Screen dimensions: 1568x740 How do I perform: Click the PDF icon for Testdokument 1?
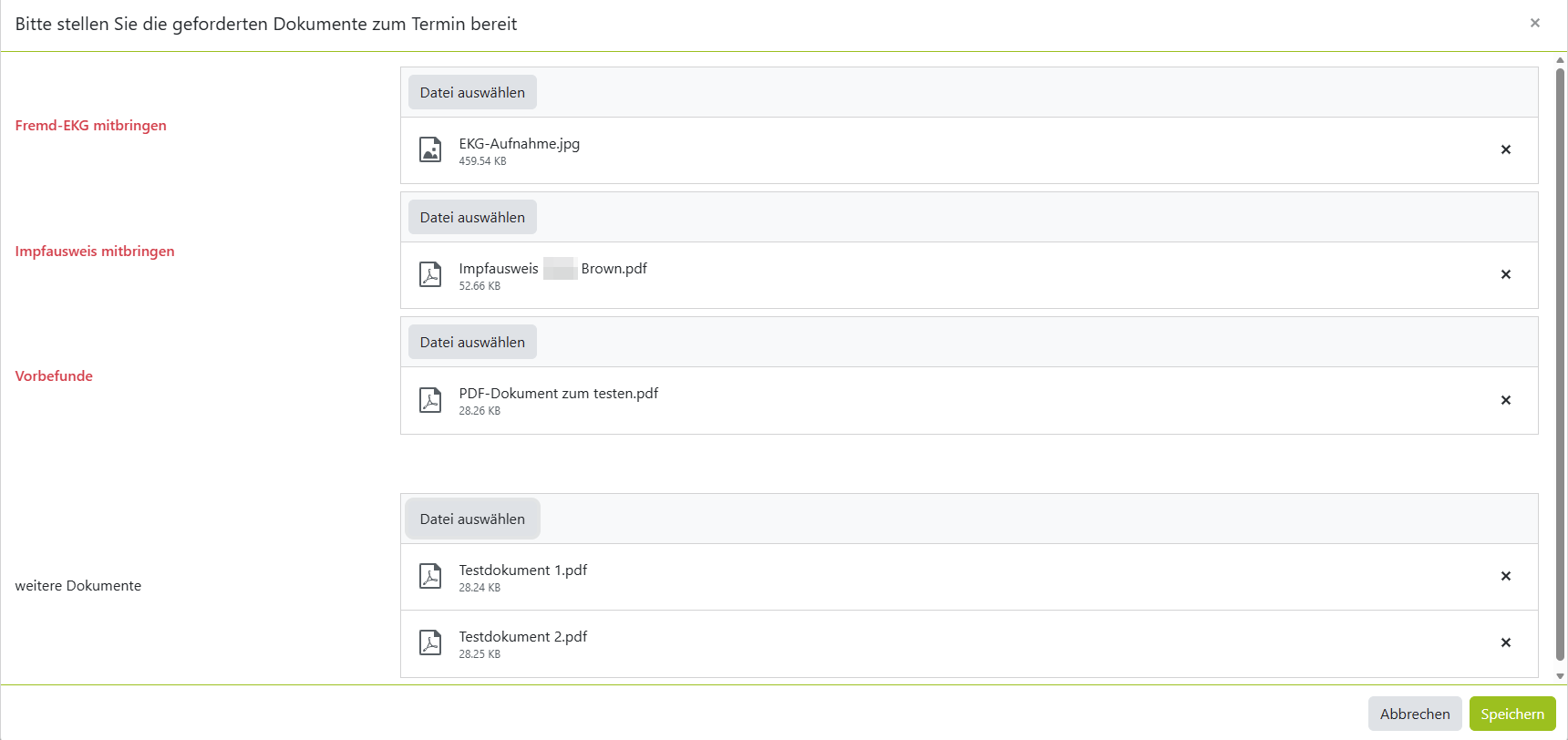(x=430, y=576)
